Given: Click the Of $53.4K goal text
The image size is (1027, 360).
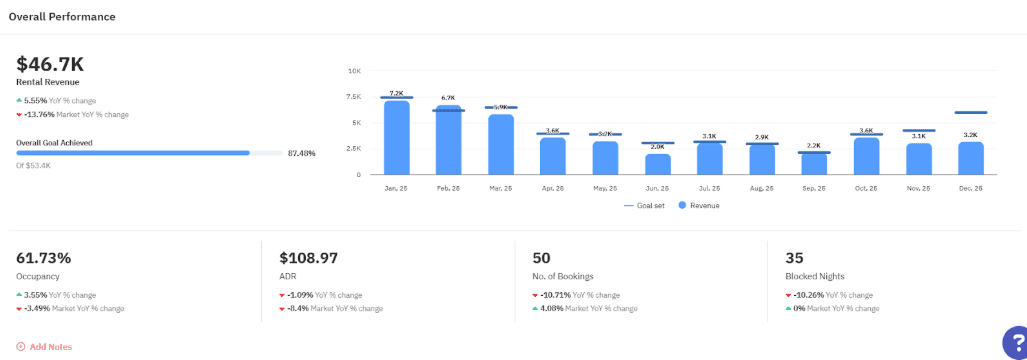Looking at the screenshot, I should coord(33,166).
